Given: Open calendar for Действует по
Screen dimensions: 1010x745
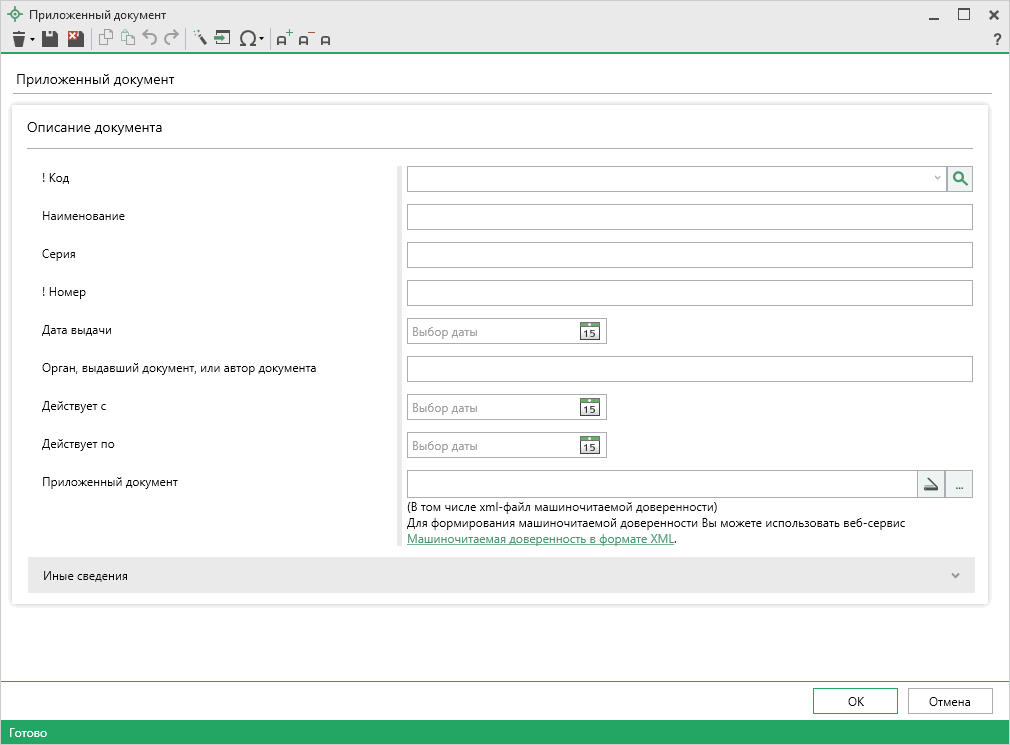Looking at the screenshot, I should 589,445.
